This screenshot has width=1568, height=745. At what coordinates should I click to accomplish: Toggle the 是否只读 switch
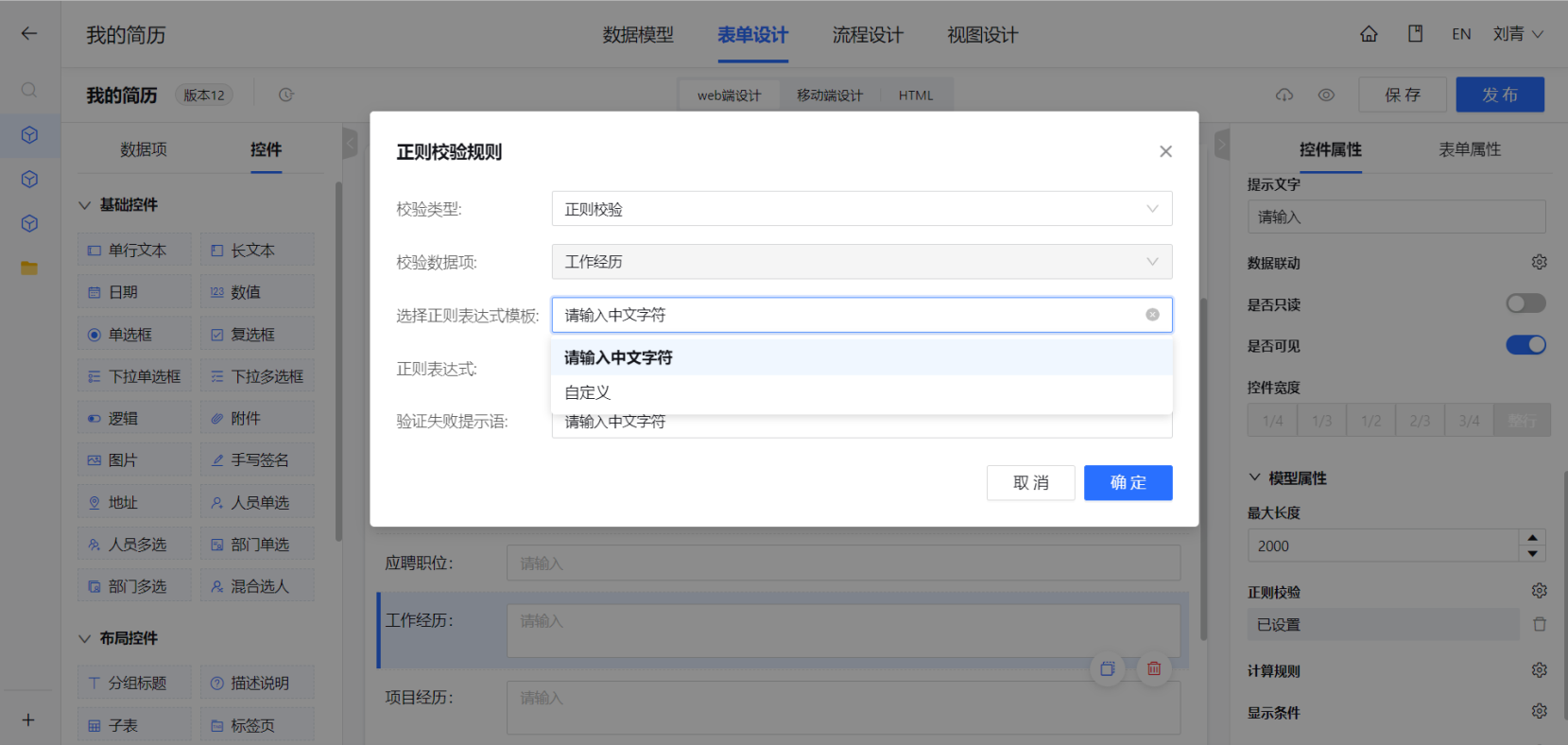pos(1525,303)
